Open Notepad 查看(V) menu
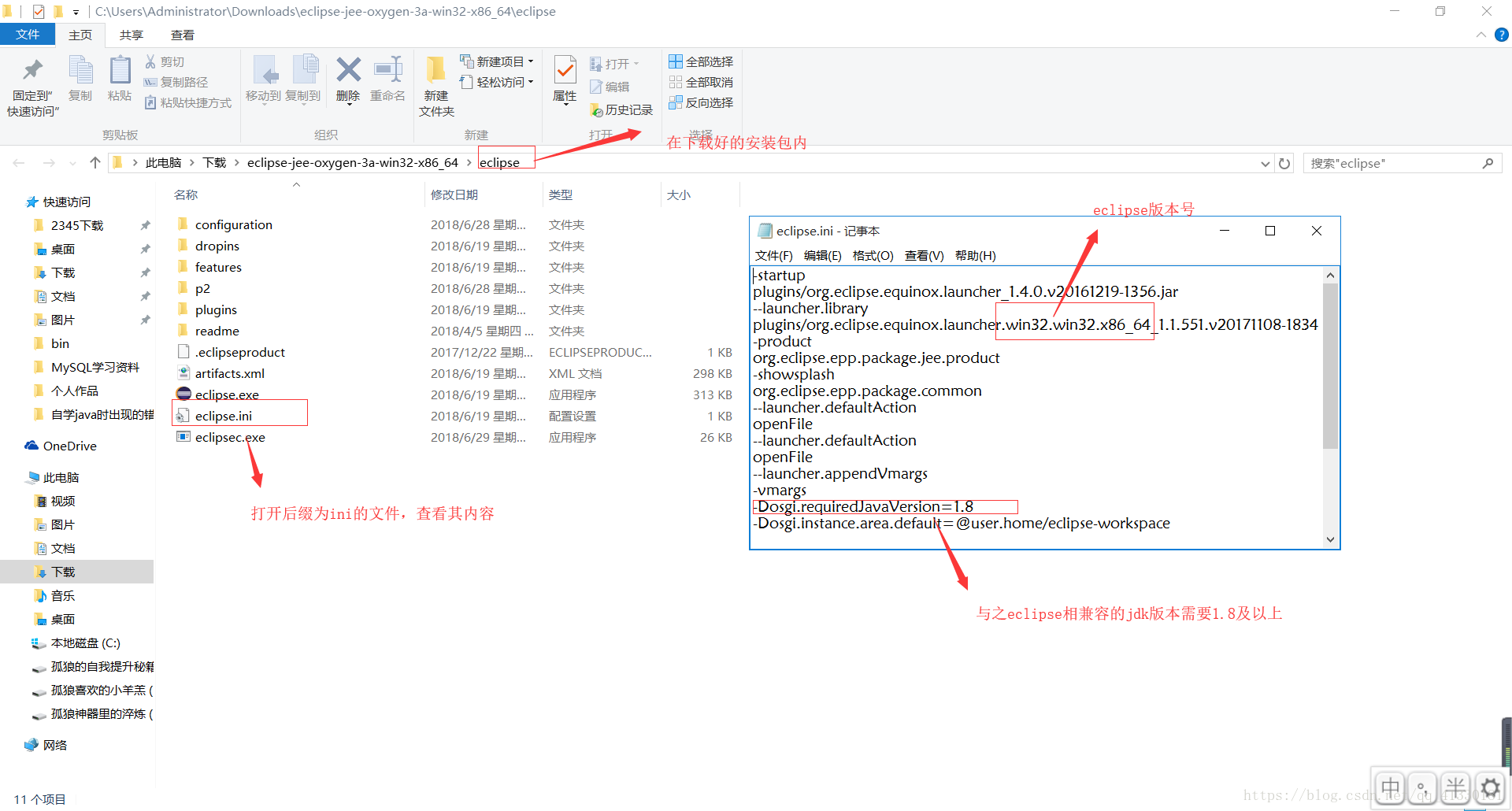Viewport: 1512px width, 811px height. [925, 255]
